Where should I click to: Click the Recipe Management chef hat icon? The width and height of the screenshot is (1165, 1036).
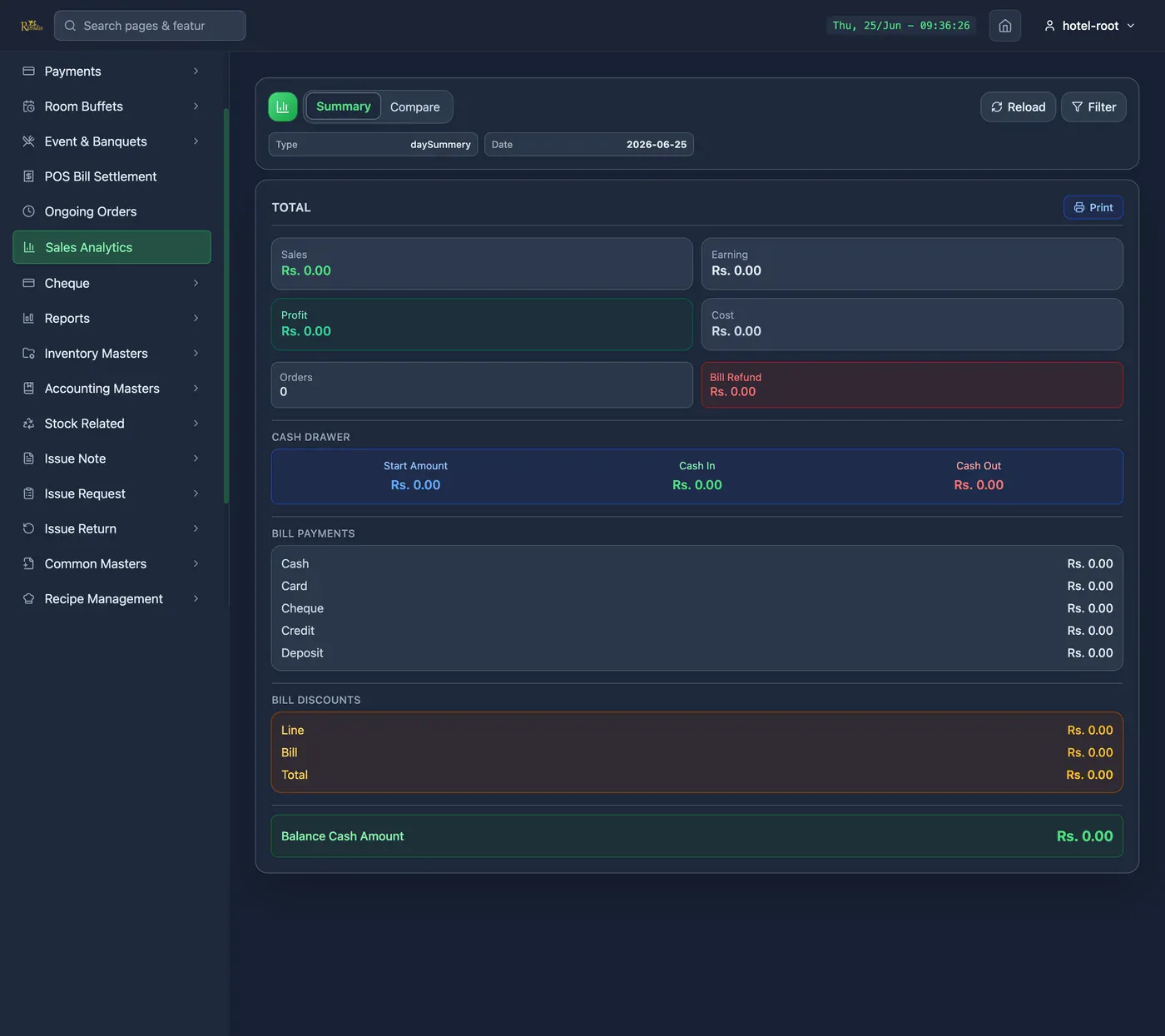click(x=28, y=598)
